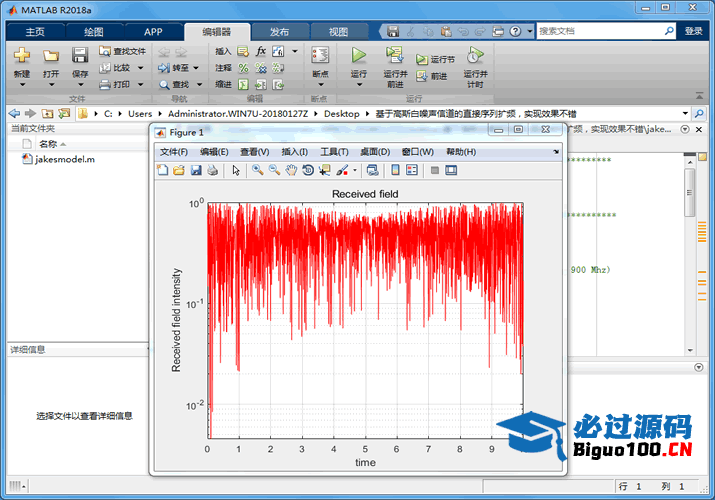The height and width of the screenshot is (500, 715).
Task: Switch to the 绘图 (Plots) tab
Action: tap(93, 31)
